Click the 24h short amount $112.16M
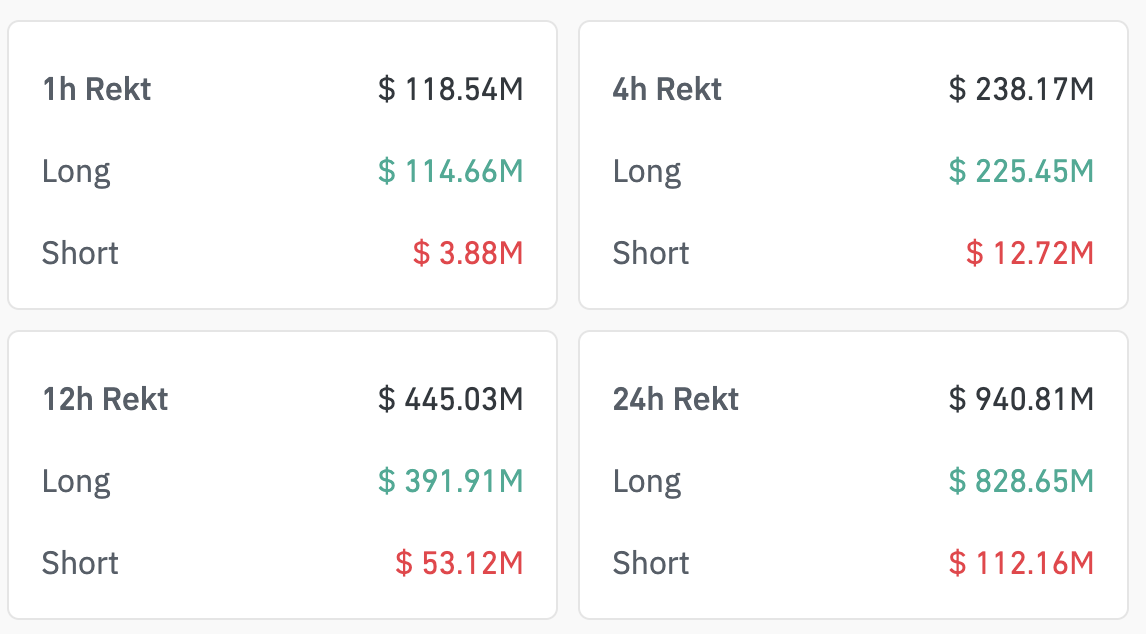The height and width of the screenshot is (634, 1146). point(1021,563)
